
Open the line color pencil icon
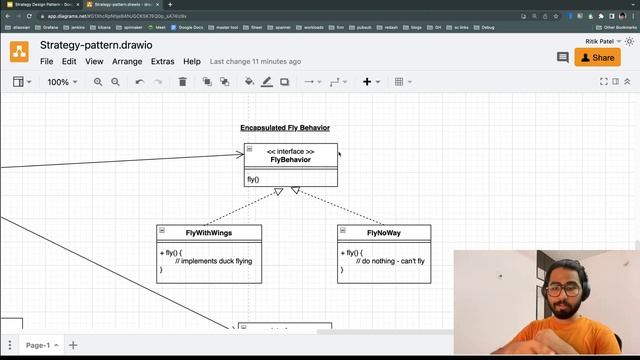(x=267, y=82)
